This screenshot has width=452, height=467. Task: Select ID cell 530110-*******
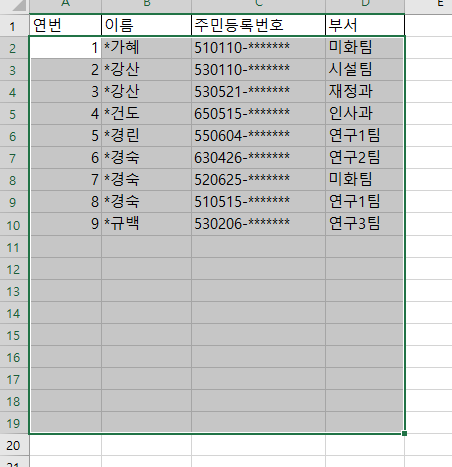(259, 70)
